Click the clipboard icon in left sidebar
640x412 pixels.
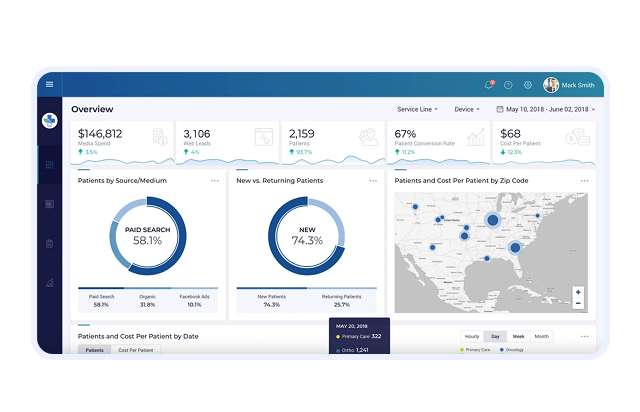point(50,243)
